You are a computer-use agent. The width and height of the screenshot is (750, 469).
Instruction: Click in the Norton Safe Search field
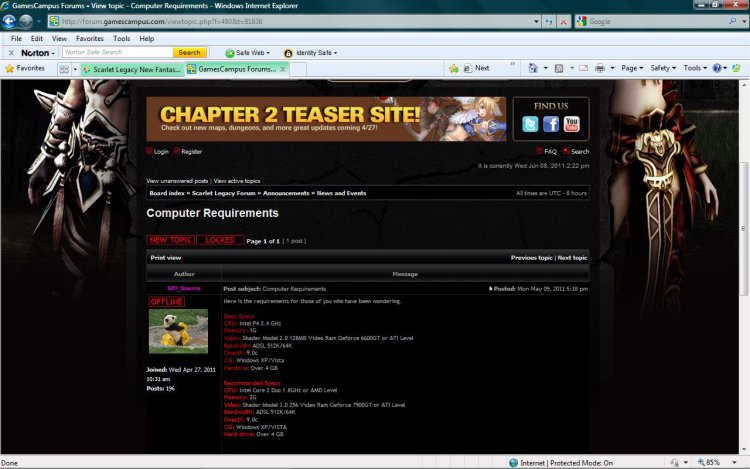(x=117, y=53)
